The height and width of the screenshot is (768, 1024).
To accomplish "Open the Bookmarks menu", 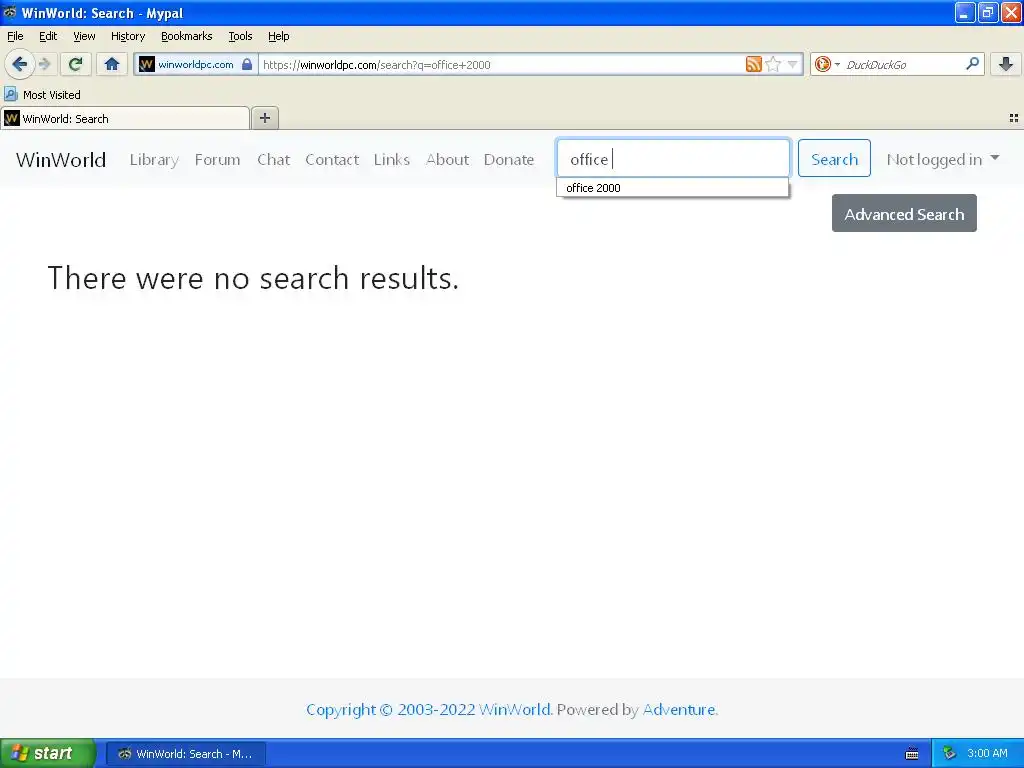I will click(187, 36).
